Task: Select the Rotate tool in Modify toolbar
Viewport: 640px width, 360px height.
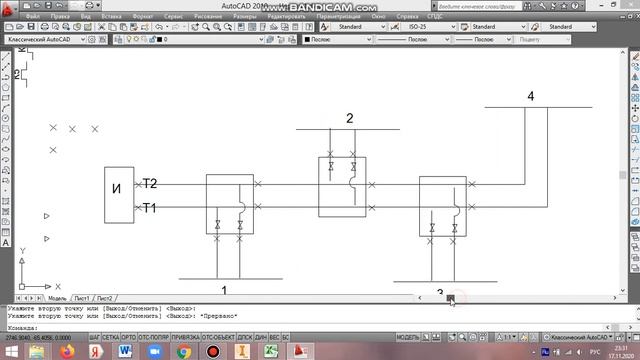Action: pyautogui.click(x=635, y=119)
